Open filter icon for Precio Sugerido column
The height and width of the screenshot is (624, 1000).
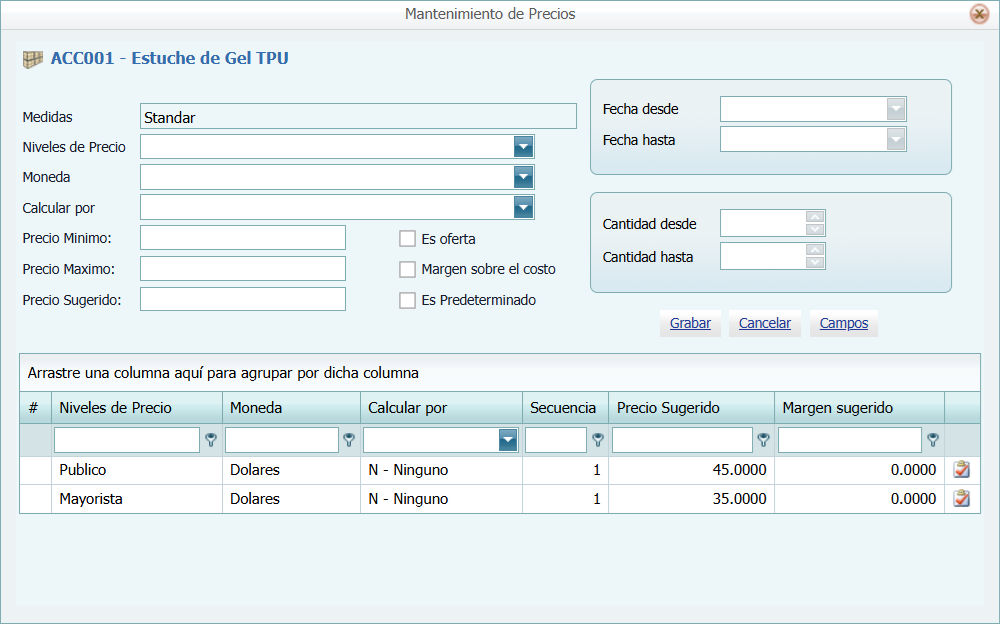pyautogui.click(x=763, y=440)
